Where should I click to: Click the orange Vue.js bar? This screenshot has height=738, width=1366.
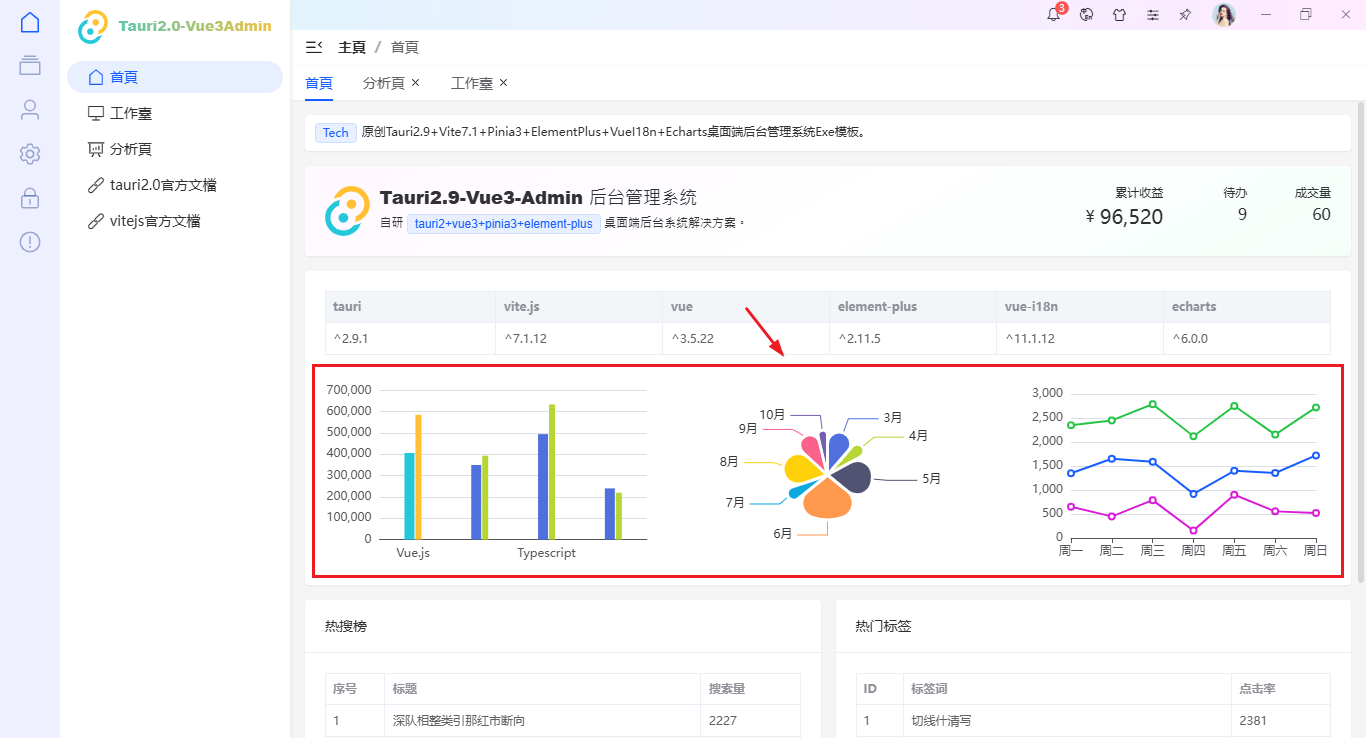coord(418,477)
